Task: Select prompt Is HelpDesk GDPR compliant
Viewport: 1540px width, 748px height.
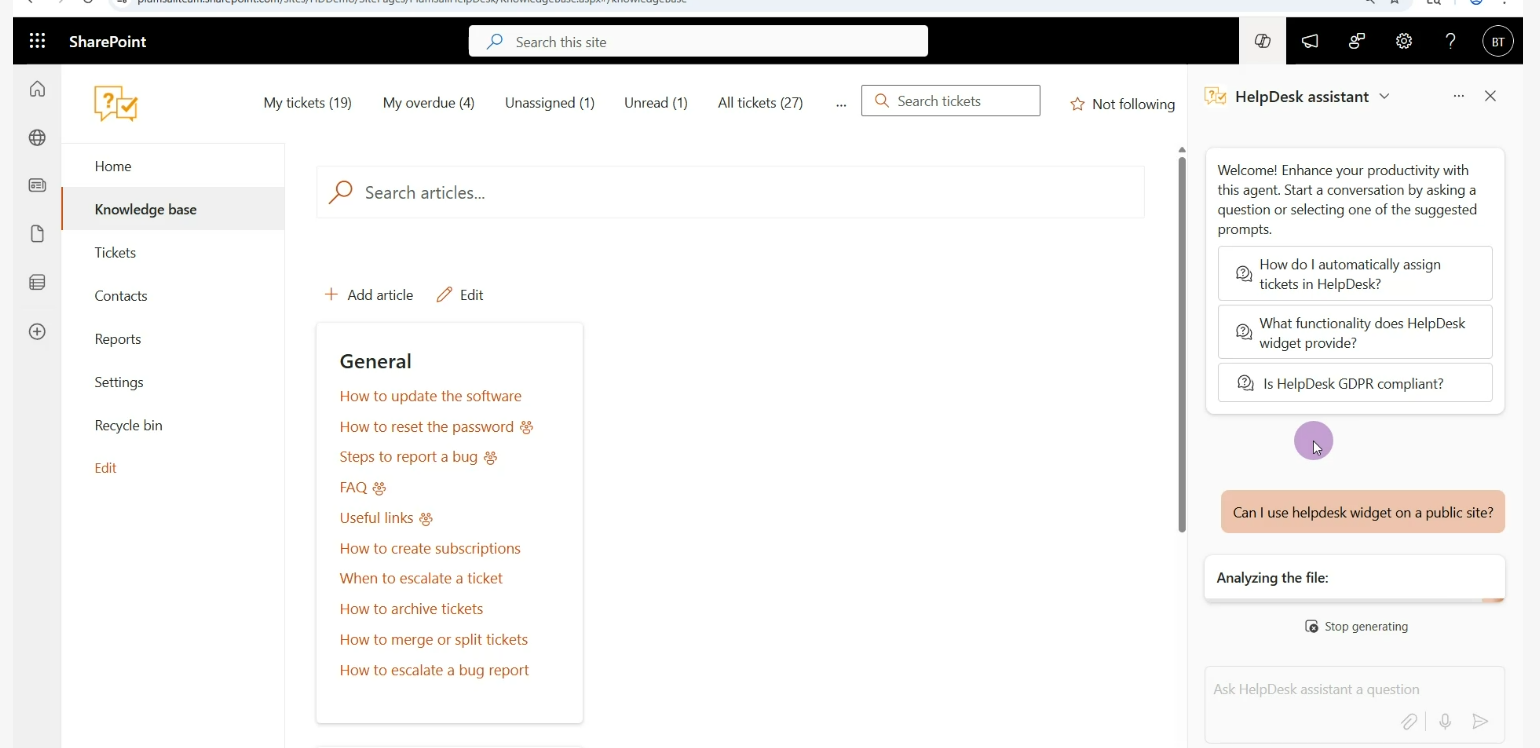Action: [1355, 383]
